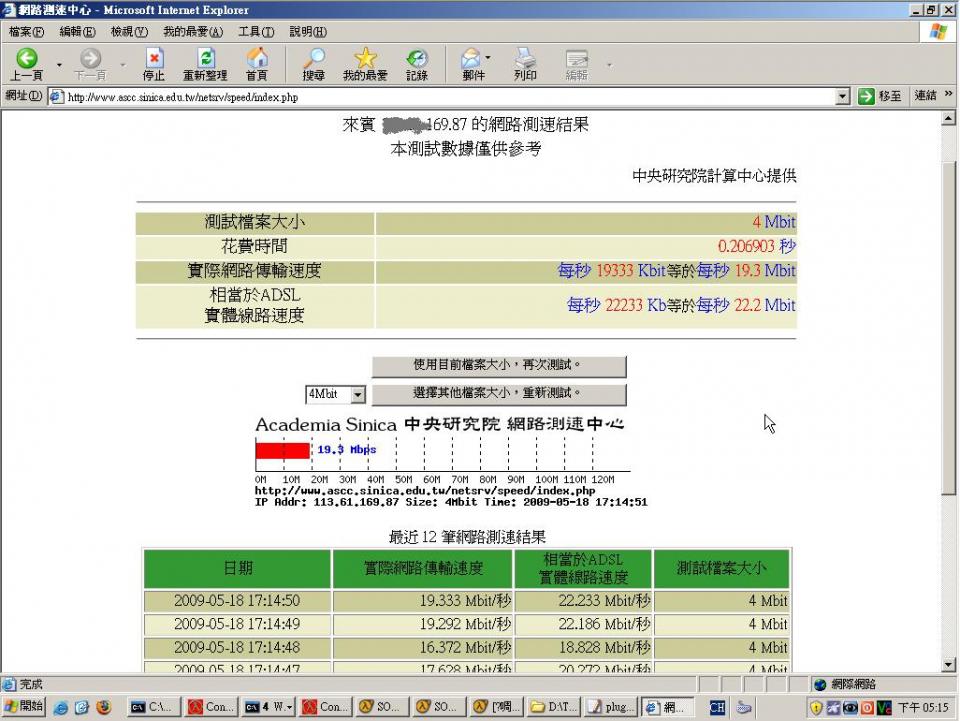960x721 pixels.
Task: Open the 搜尋 search icon
Action: [x=314, y=60]
